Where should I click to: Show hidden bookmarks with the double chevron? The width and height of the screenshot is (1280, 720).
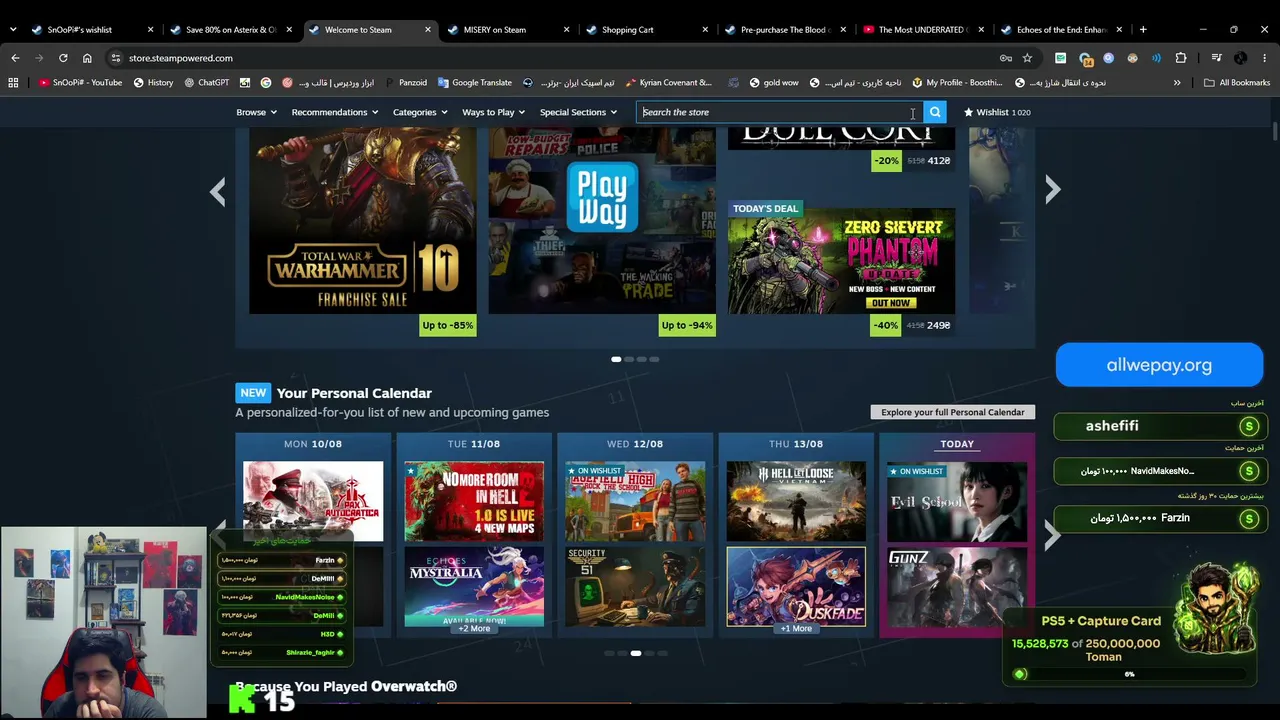[1177, 83]
